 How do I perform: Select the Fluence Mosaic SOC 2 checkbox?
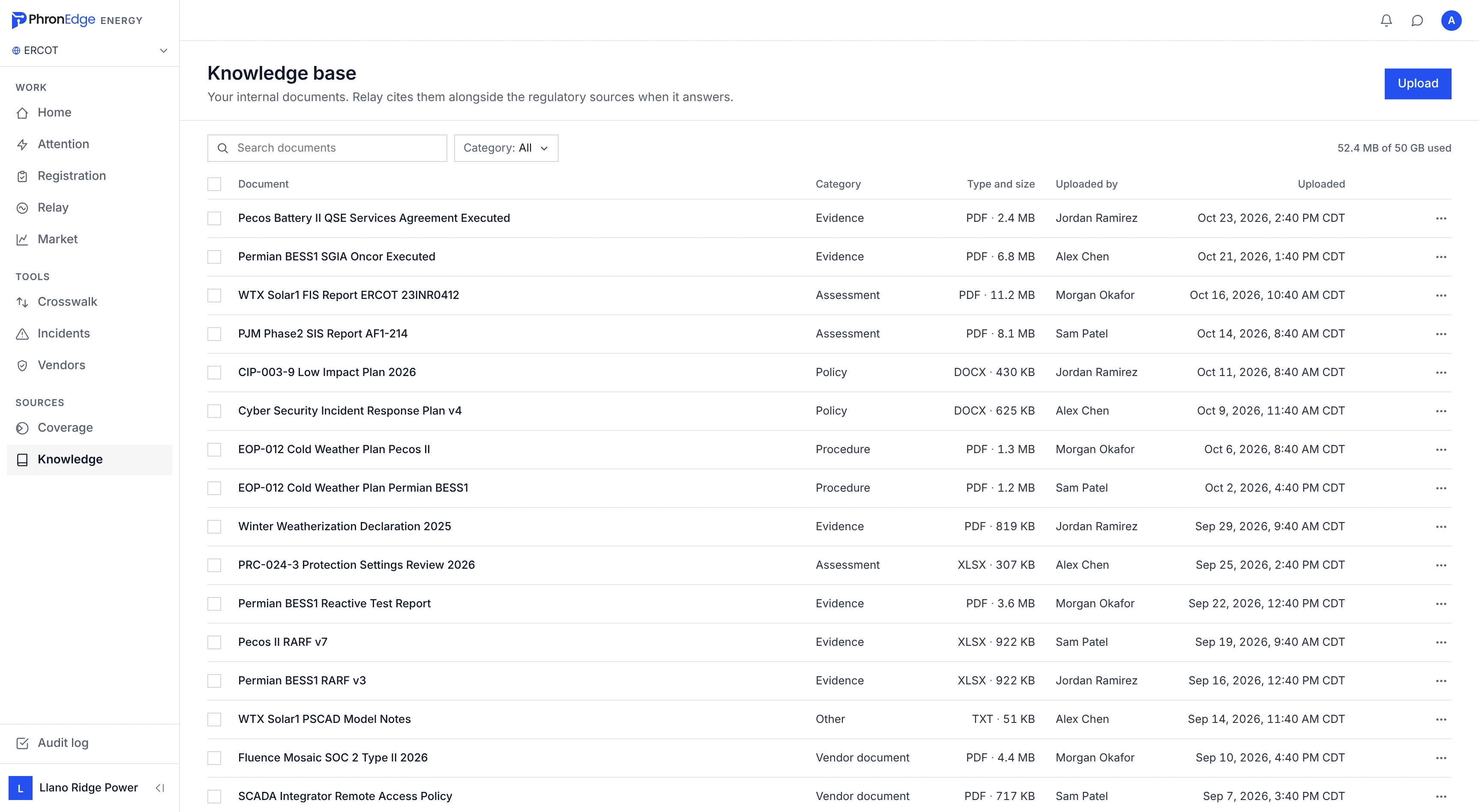[x=214, y=758]
